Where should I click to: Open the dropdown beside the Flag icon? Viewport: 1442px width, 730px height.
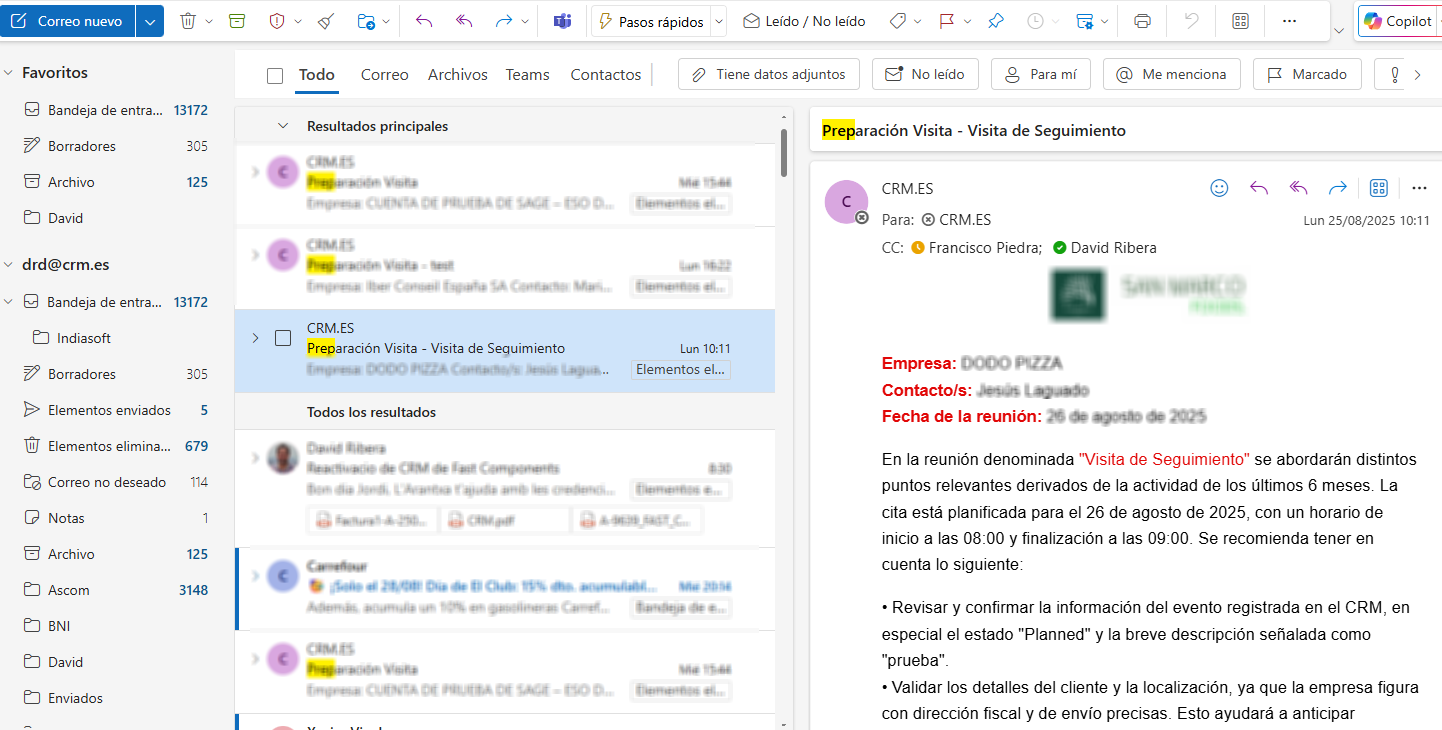point(966,21)
